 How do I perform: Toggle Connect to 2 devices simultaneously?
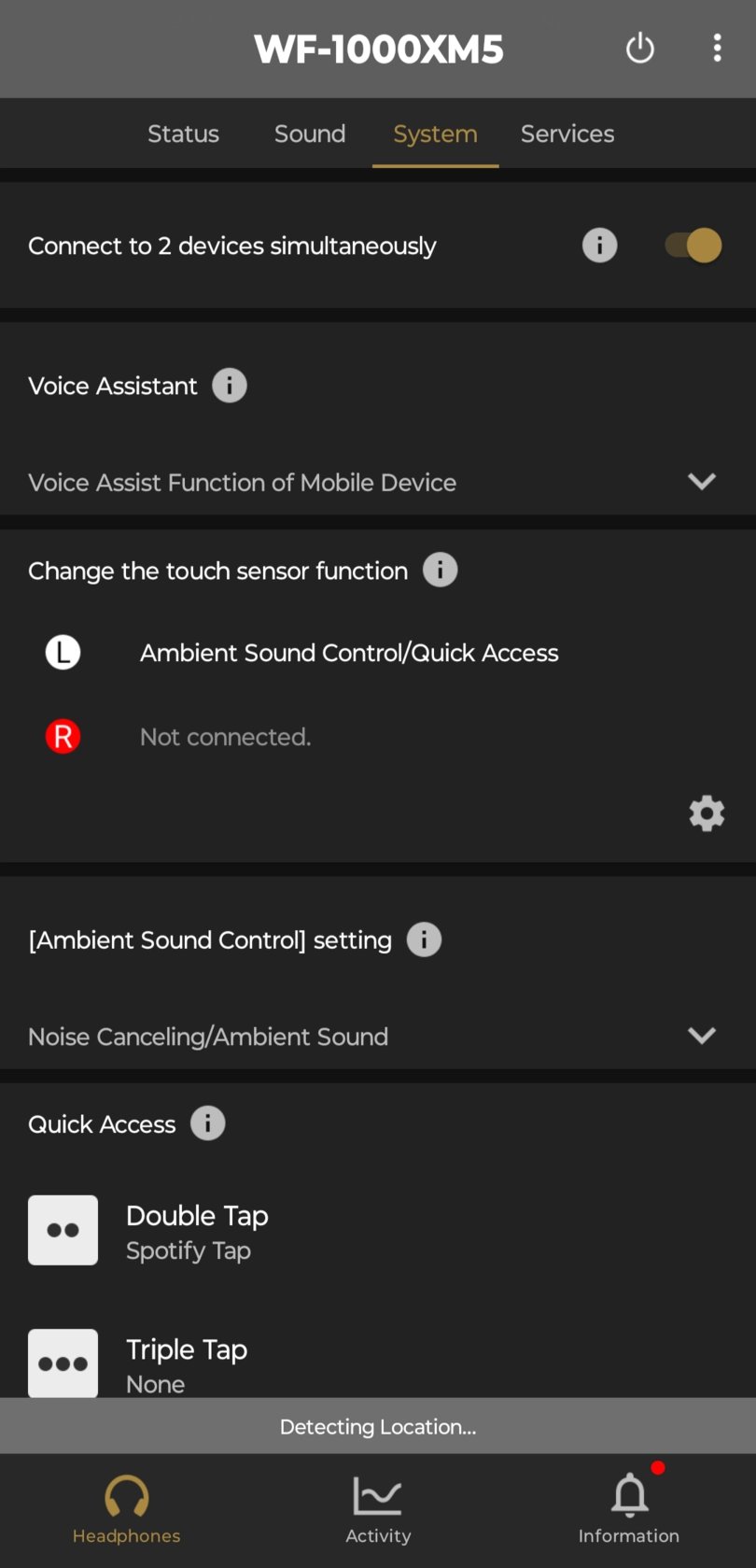coord(693,246)
